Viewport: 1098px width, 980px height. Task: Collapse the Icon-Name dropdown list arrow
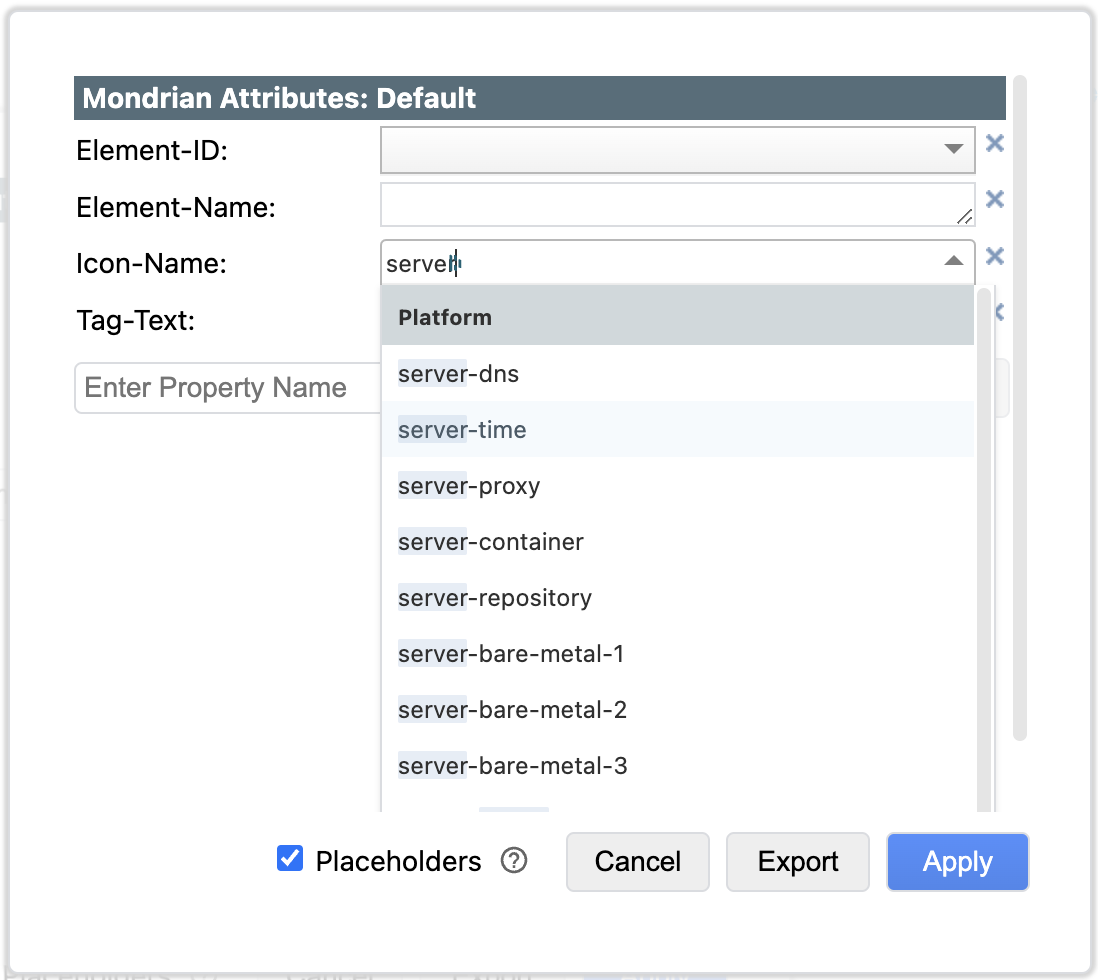[x=953, y=261]
